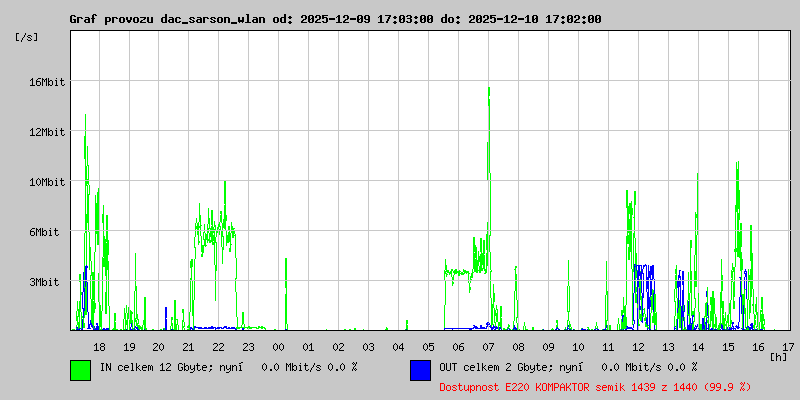Click the '06' hour tick label

click(x=458, y=347)
